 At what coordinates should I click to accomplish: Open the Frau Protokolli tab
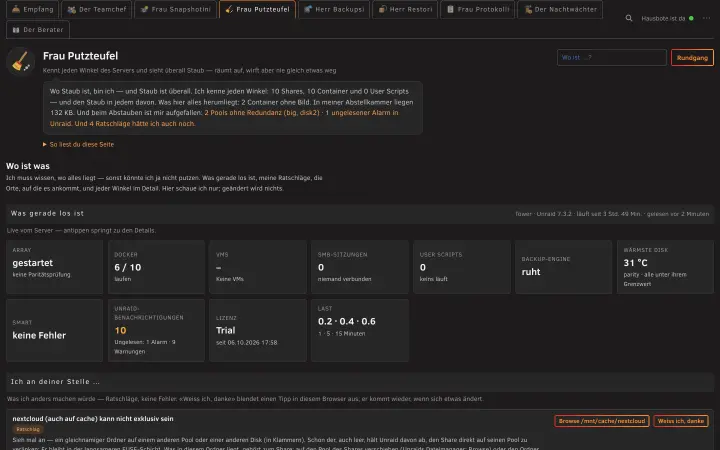478,9
